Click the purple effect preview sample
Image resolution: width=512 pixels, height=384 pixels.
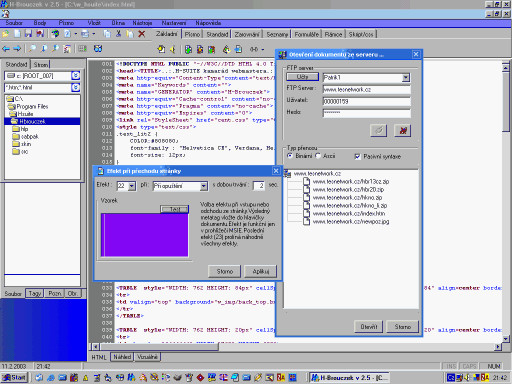pos(144,235)
